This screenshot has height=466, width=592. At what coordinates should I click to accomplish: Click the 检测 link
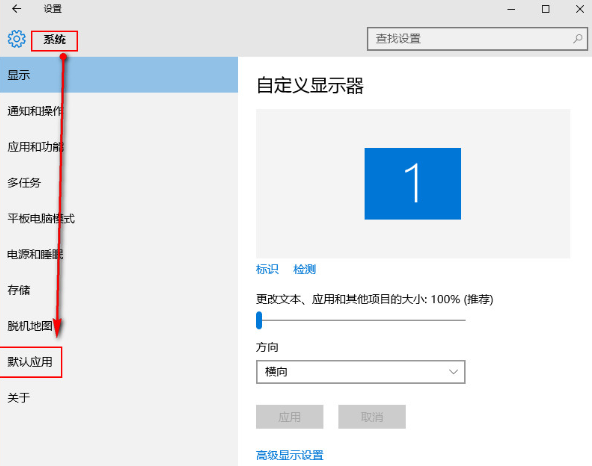tap(305, 269)
